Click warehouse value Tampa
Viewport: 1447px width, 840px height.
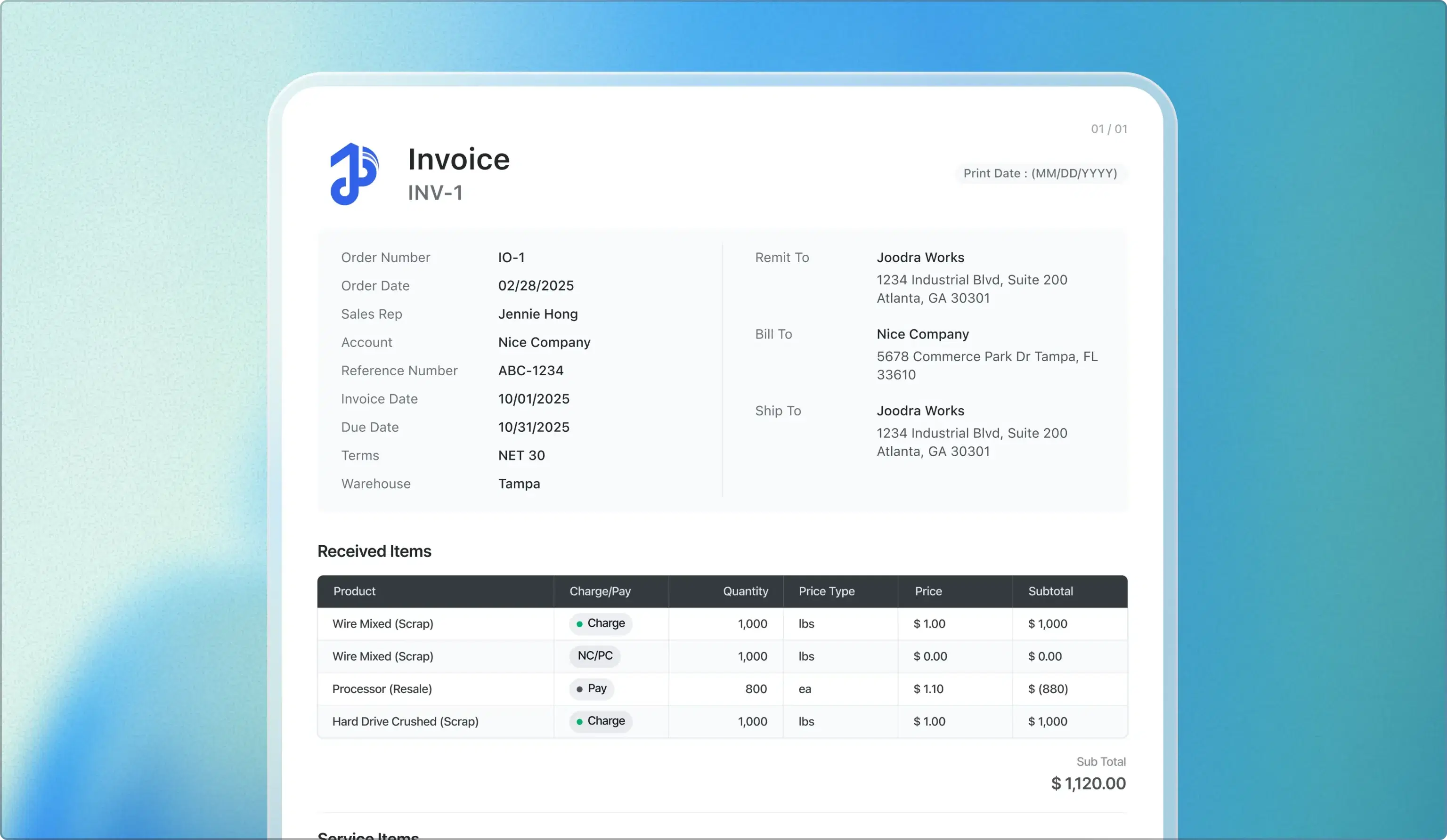click(x=519, y=484)
